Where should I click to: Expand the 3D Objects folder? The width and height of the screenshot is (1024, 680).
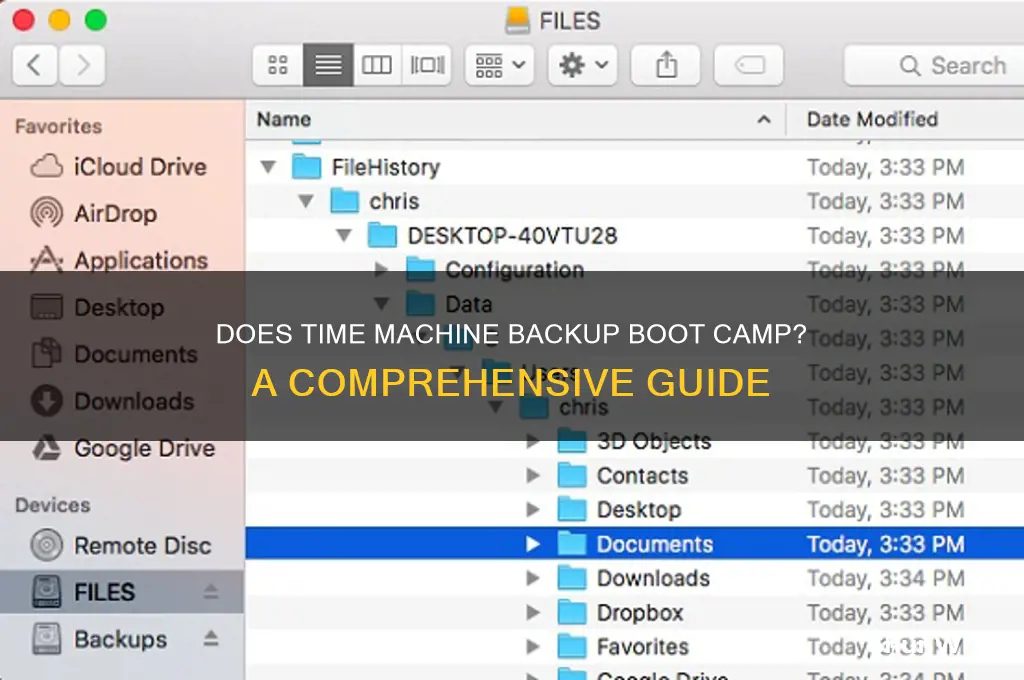click(x=533, y=442)
